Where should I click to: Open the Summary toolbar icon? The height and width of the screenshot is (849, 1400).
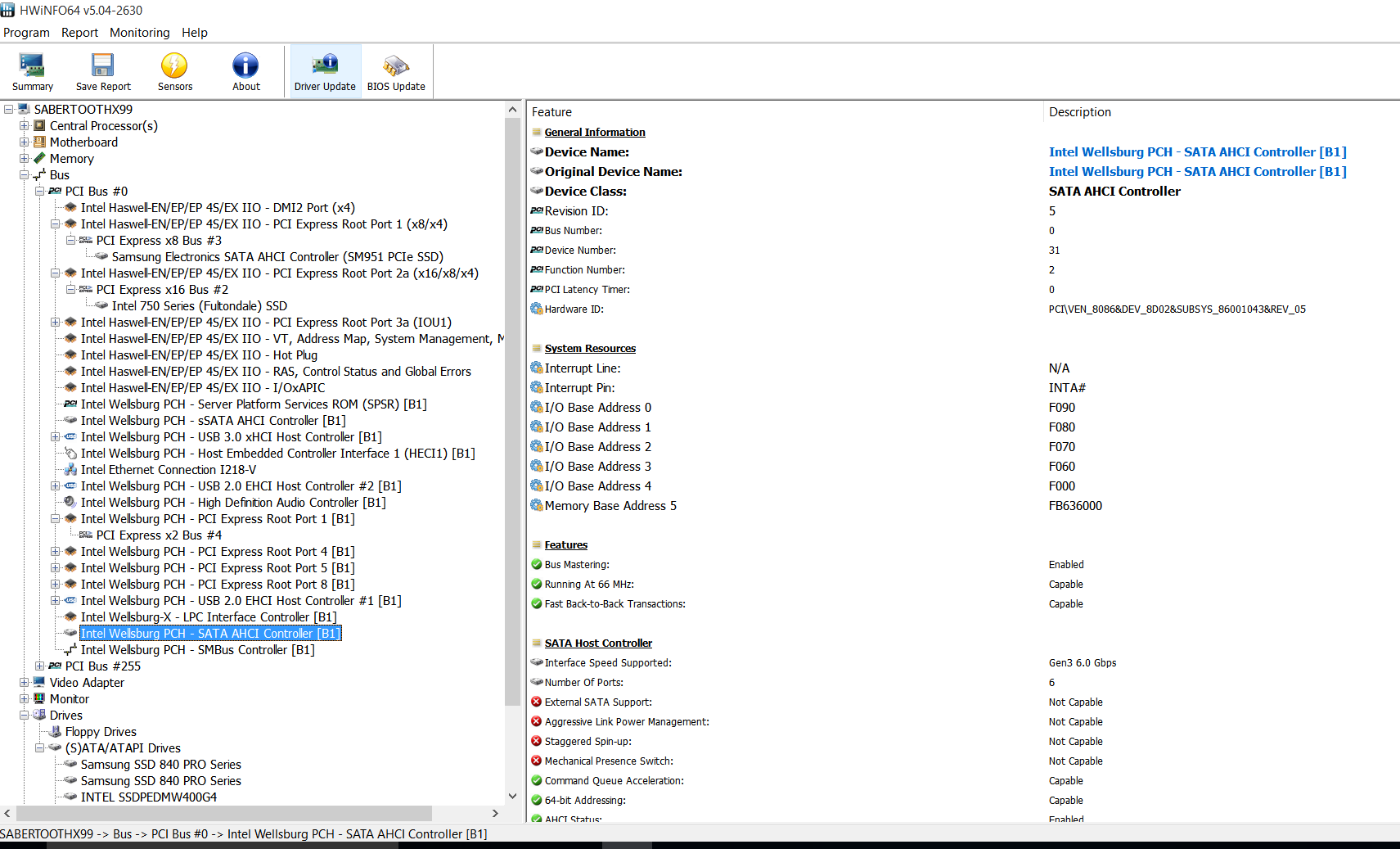coord(32,71)
